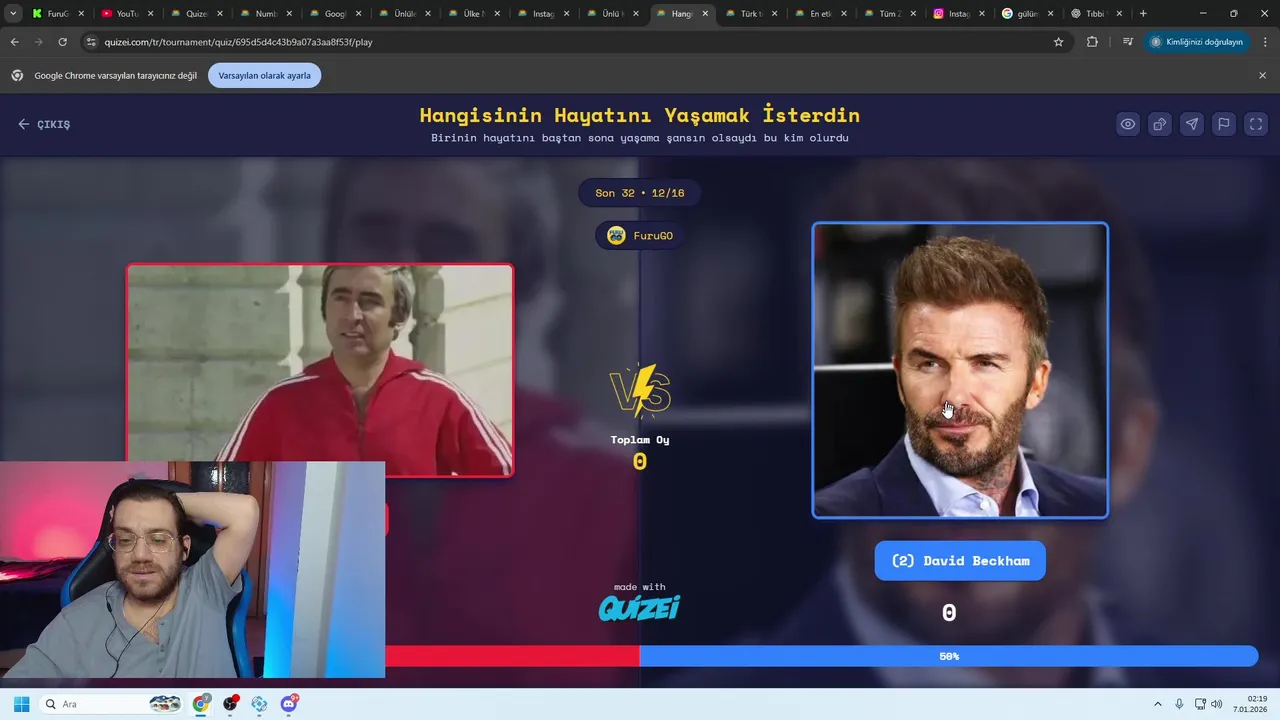The height and width of the screenshot is (720, 1280).
Task: Toggle the eye icon in quiz toolbar
Action: [1128, 124]
